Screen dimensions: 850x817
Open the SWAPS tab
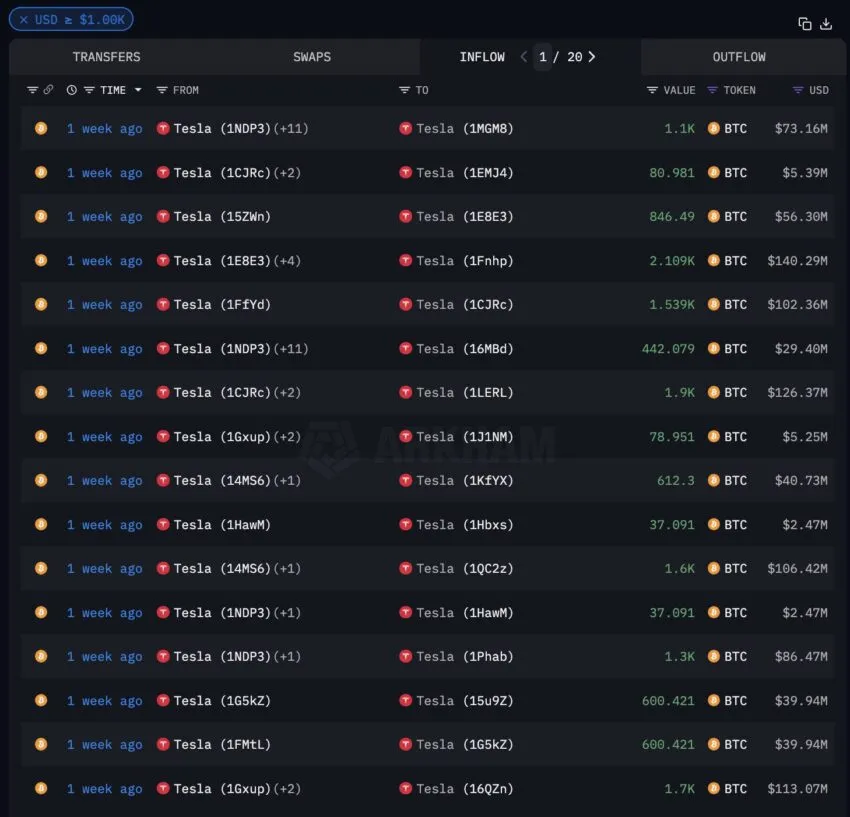[x=312, y=57]
